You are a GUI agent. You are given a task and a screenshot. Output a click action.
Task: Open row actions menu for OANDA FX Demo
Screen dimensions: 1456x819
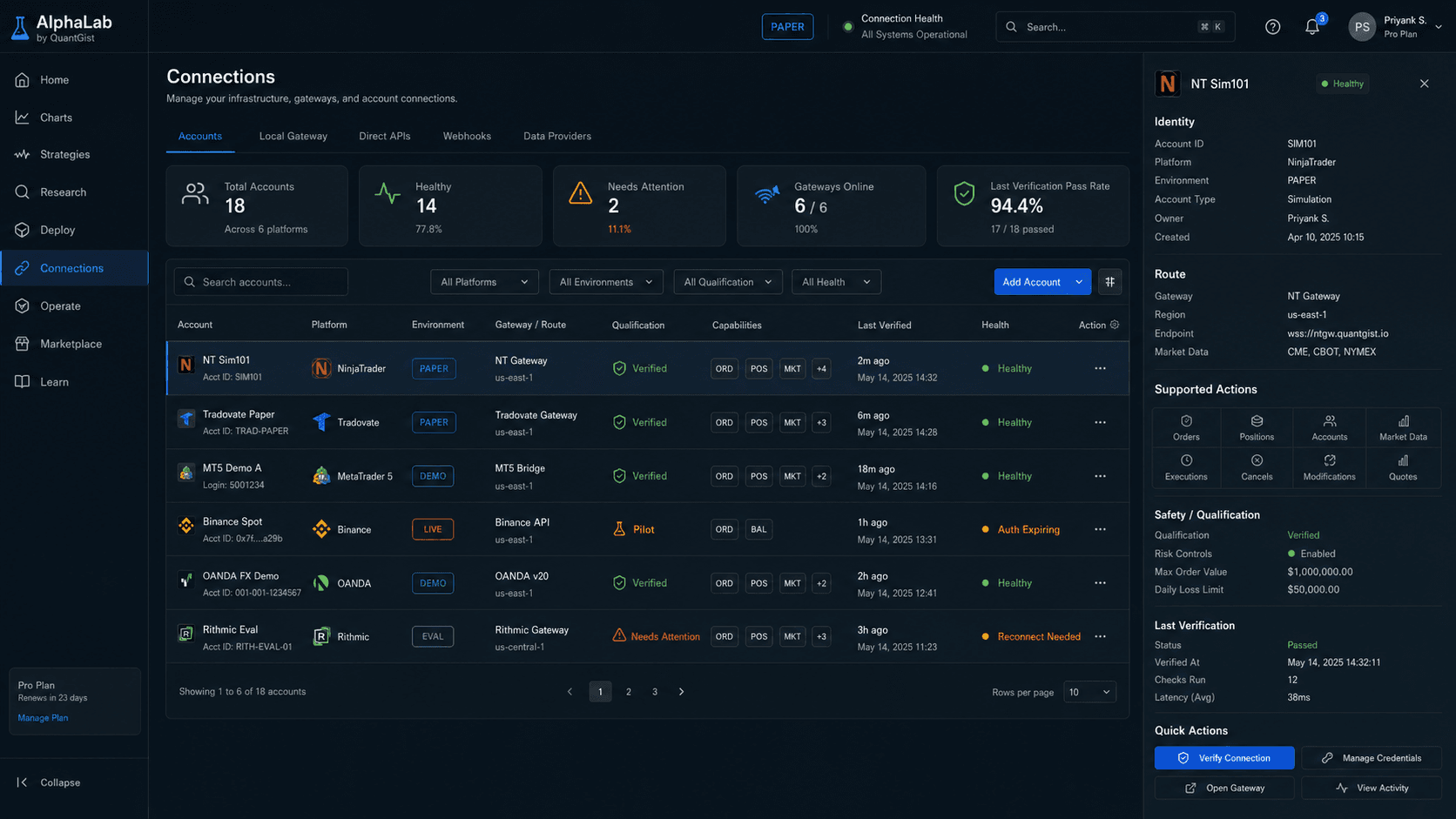[x=1100, y=583]
